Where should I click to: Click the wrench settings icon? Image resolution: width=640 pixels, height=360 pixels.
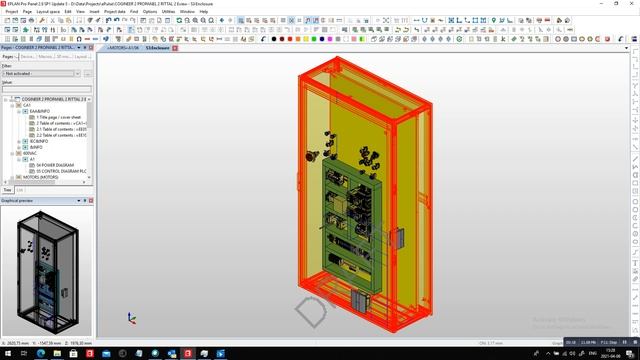tap(42, 20)
